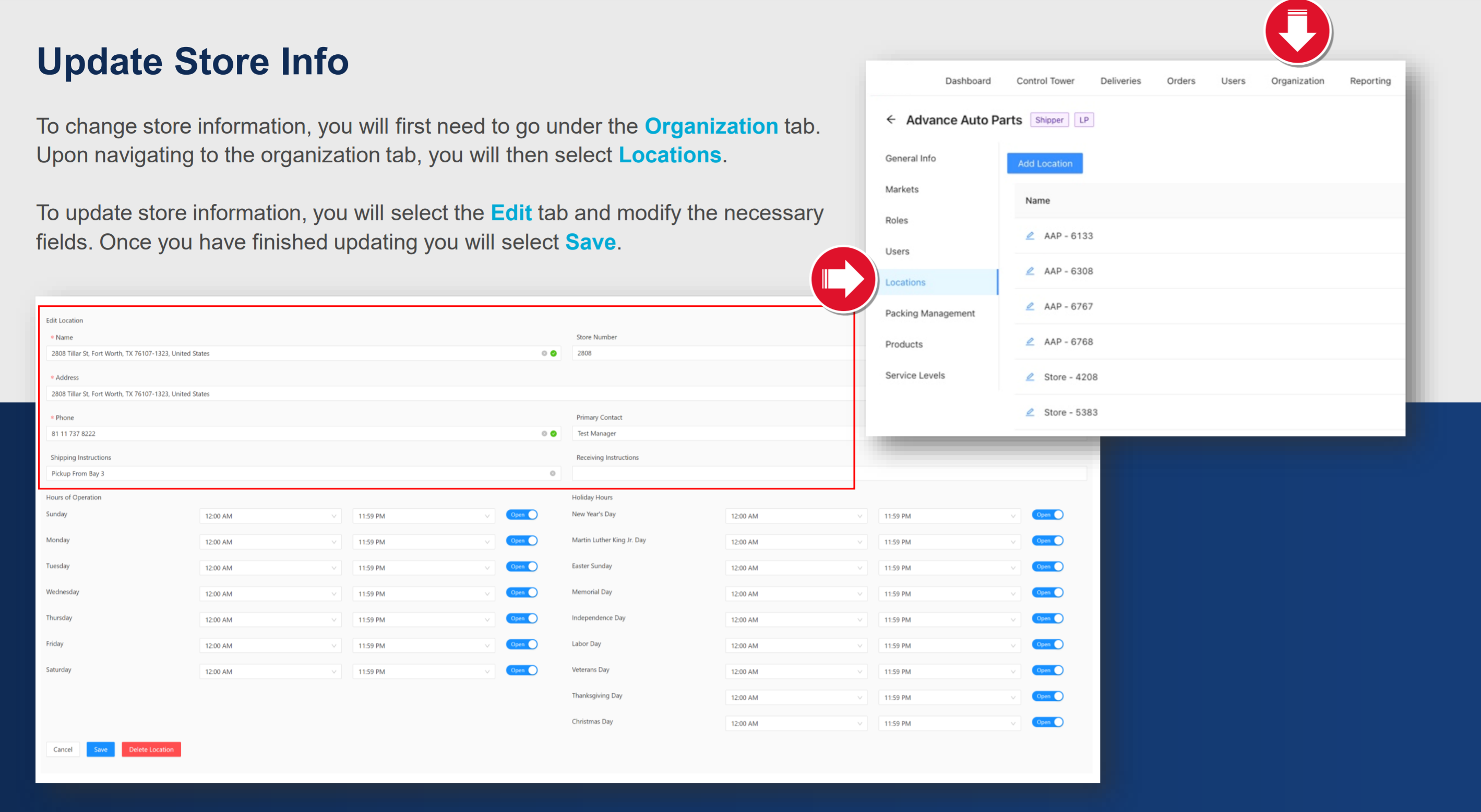Click the edit pencil for Store - 4208
The height and width of the screenshot is (812, 1481).
click(1030, 377)
